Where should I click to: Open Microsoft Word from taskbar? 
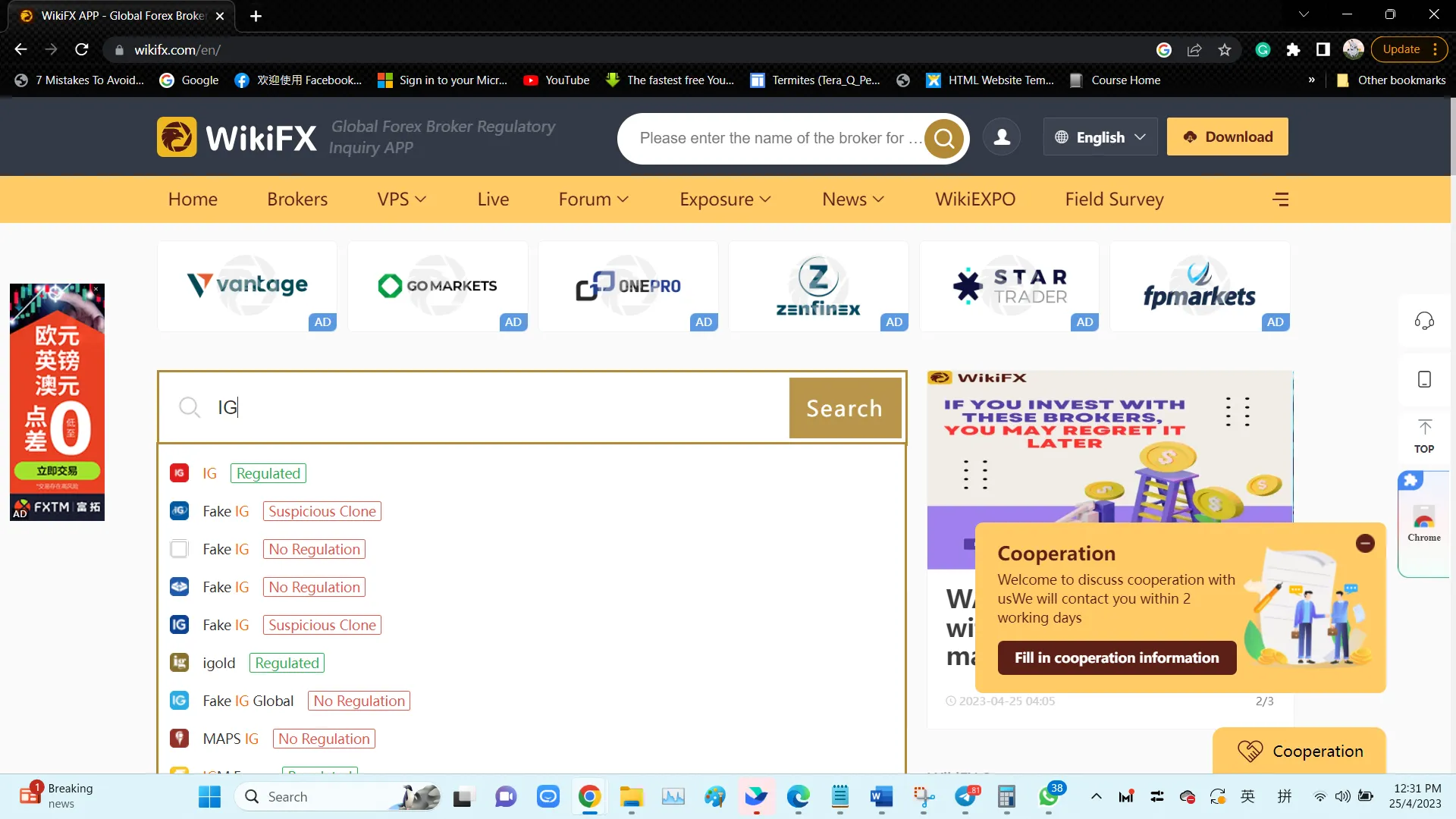(x=881, y=797)
